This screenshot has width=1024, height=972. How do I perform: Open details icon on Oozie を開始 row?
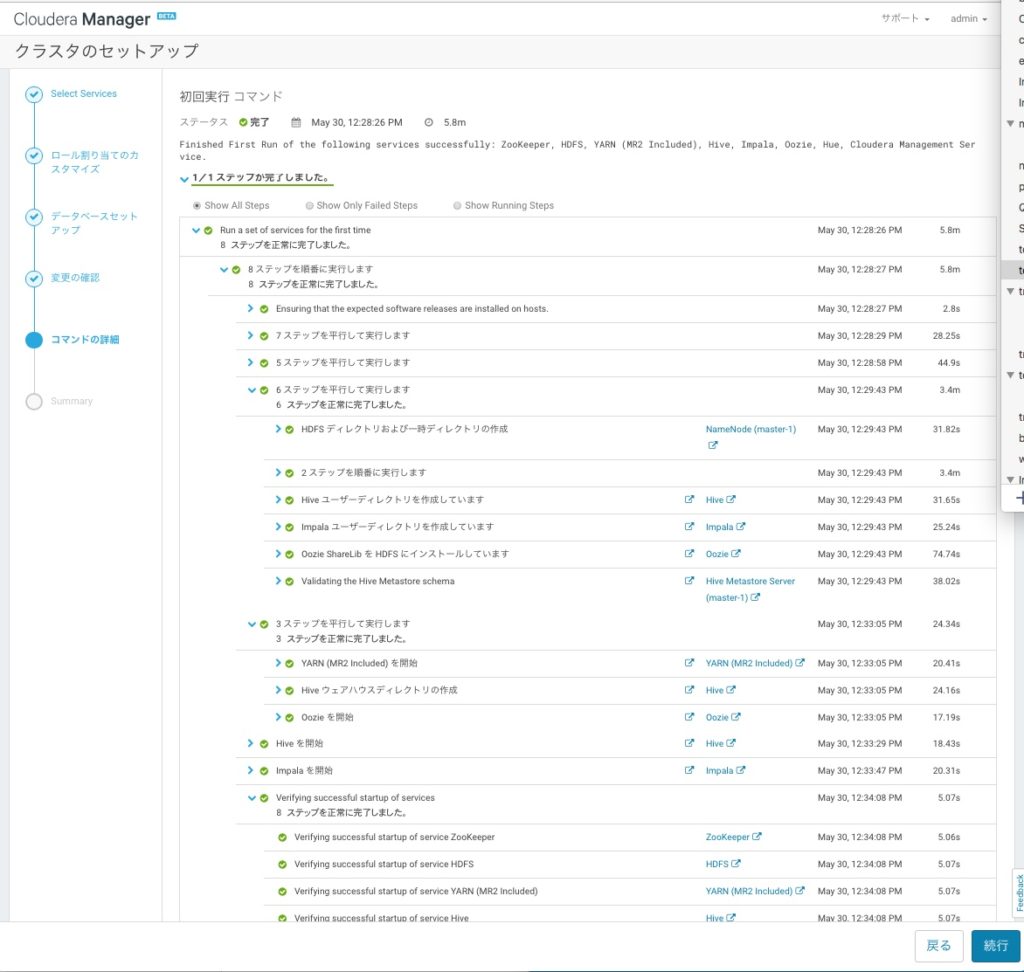pos(689,717)
